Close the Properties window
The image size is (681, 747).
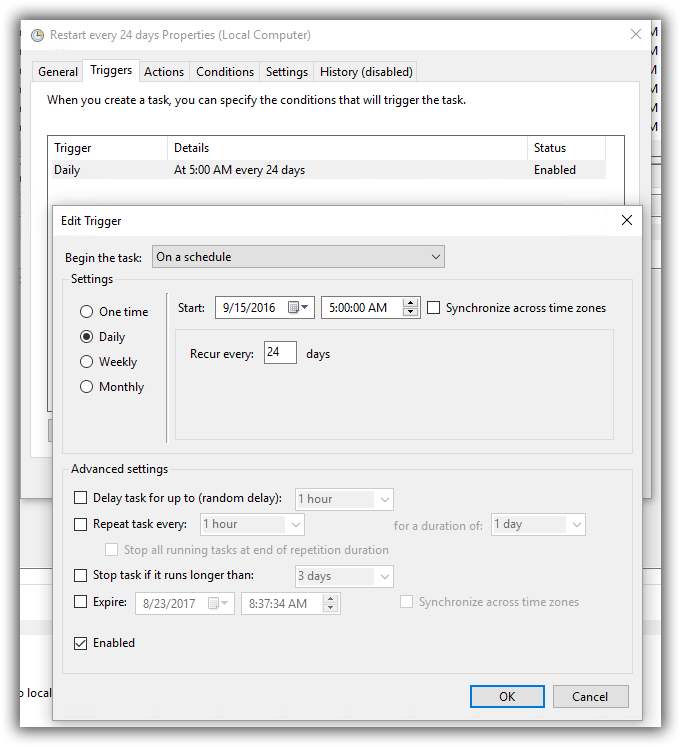point(636,34)
